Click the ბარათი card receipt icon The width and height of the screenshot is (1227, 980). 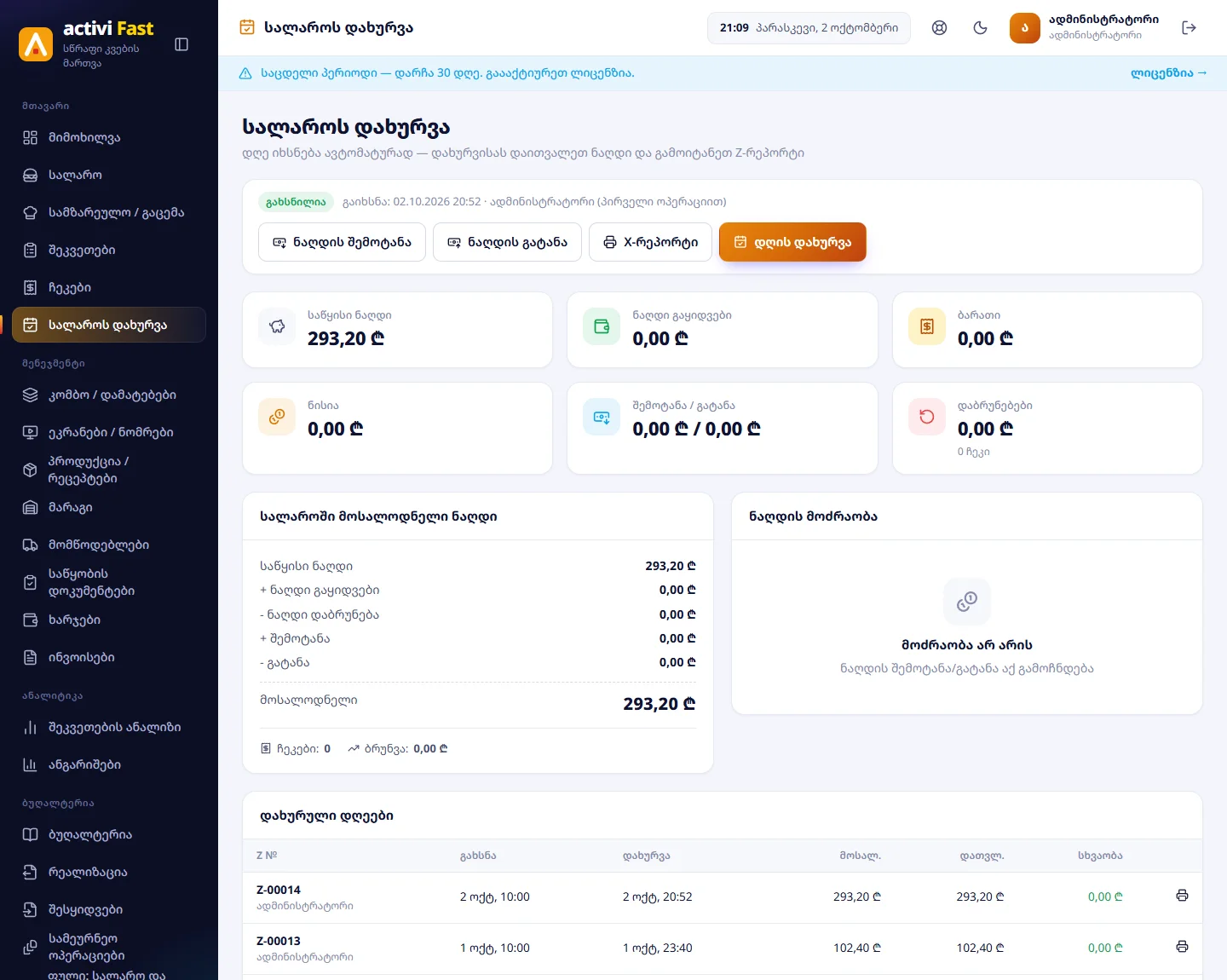click(927, 326)
